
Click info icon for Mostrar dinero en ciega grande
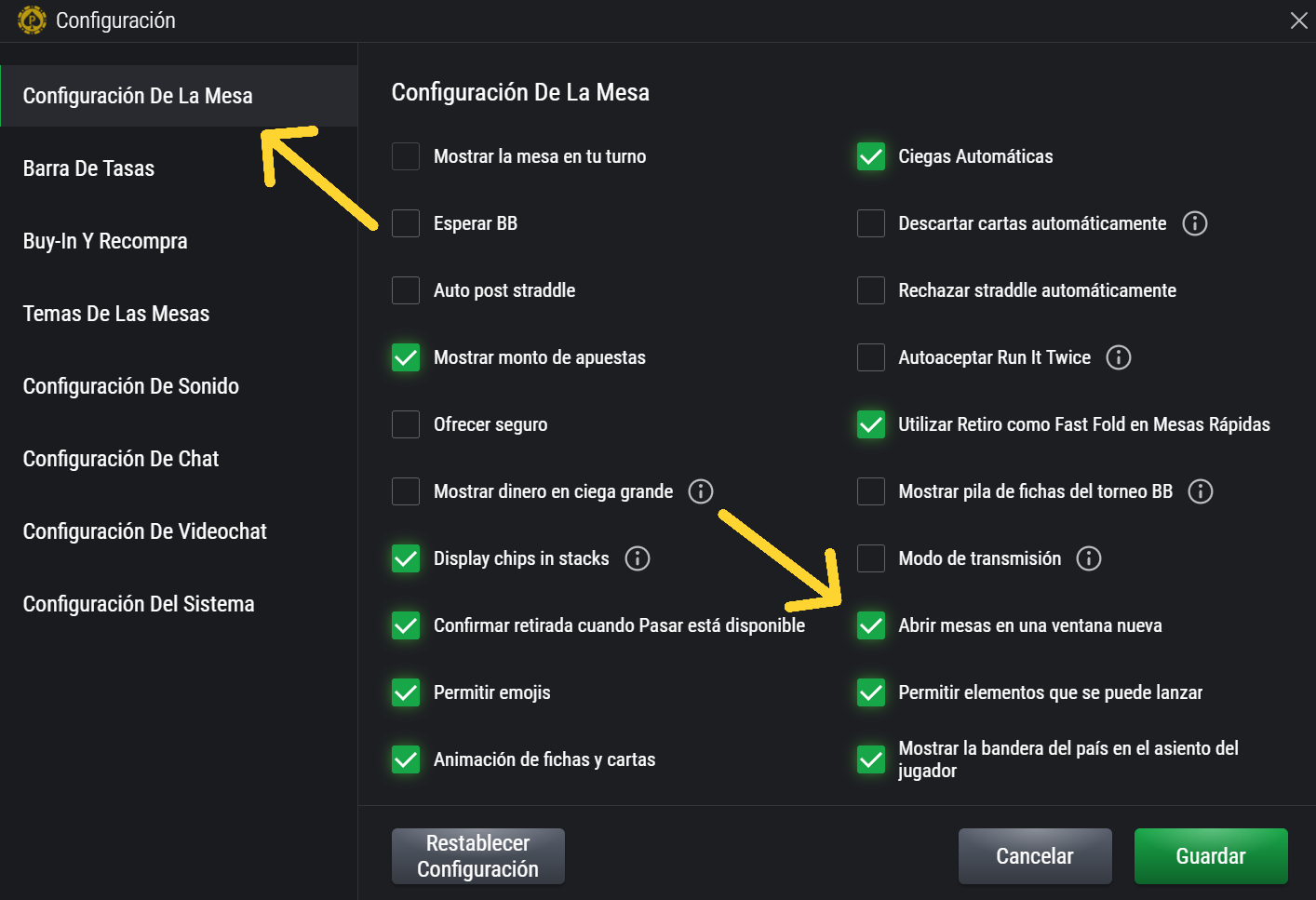coord(700,491)
